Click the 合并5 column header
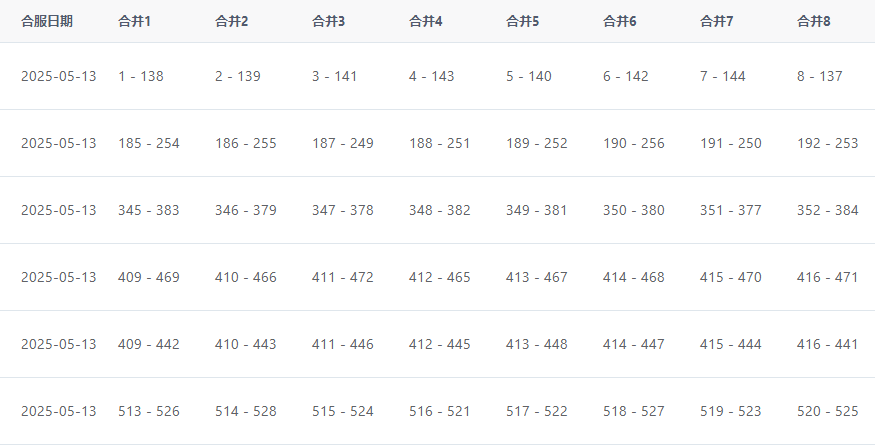 tap(522, 21)
